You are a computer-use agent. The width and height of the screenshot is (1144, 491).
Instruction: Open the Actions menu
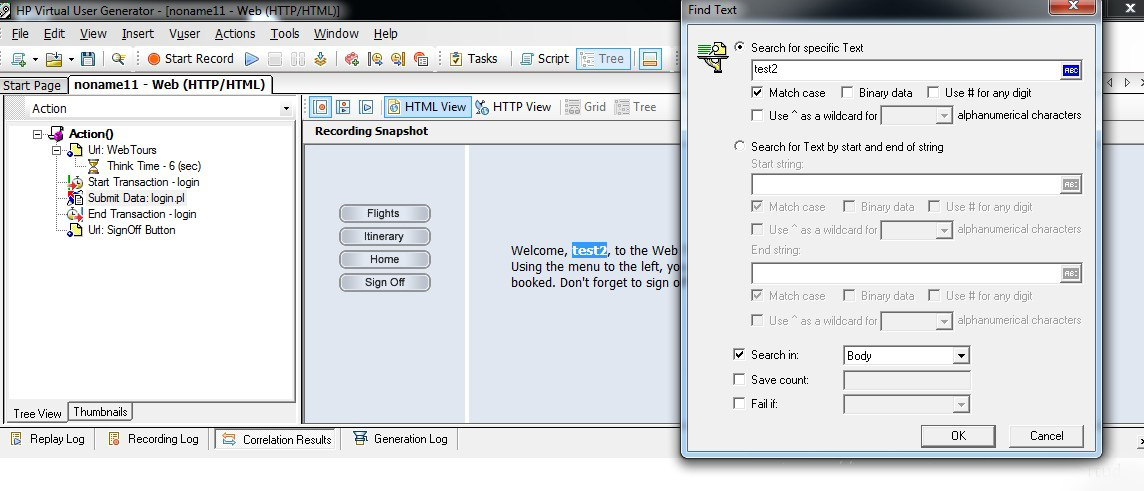coord(235,34)
